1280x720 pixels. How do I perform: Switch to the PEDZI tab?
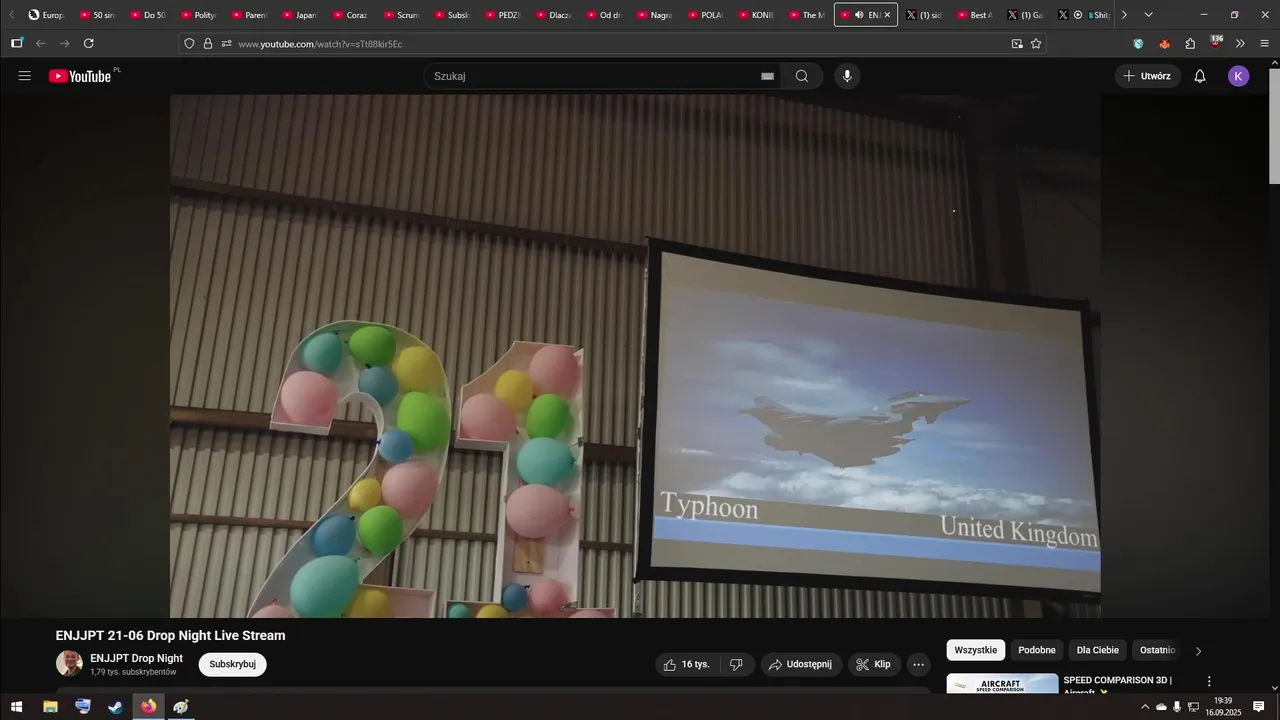point(503,15)
